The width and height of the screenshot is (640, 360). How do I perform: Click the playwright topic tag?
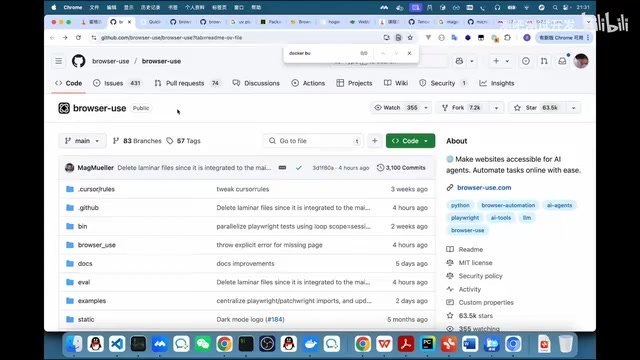pyautogui.click(x=465, y=218)
